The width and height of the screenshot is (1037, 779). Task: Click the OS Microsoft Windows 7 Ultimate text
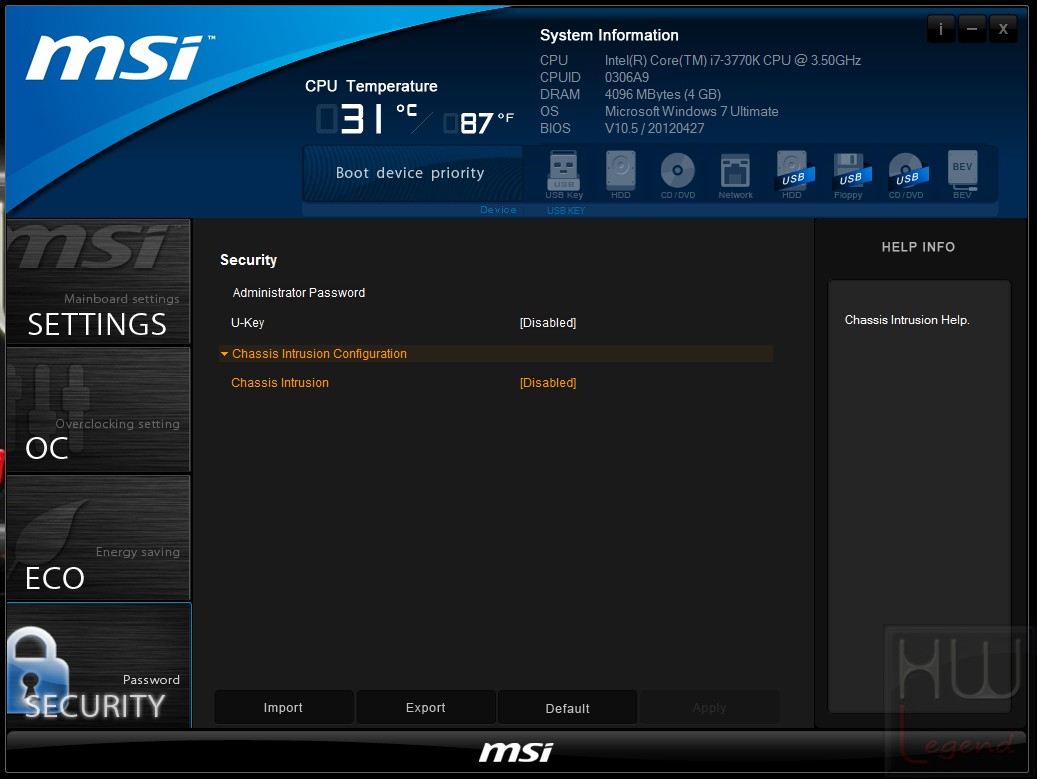pos(691,112)
